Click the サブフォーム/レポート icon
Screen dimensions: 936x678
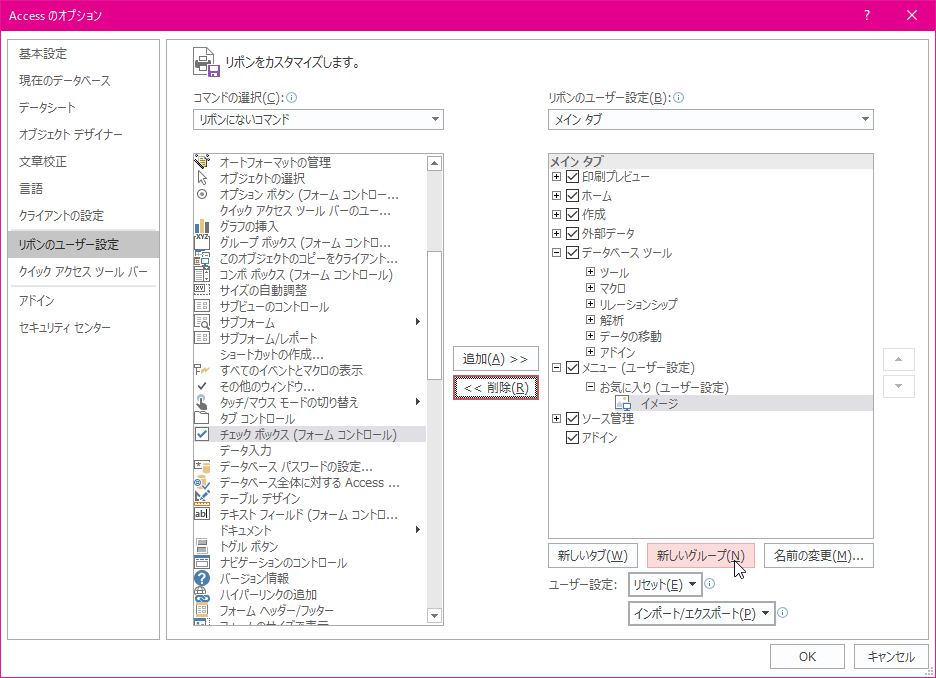coord(202,338)
